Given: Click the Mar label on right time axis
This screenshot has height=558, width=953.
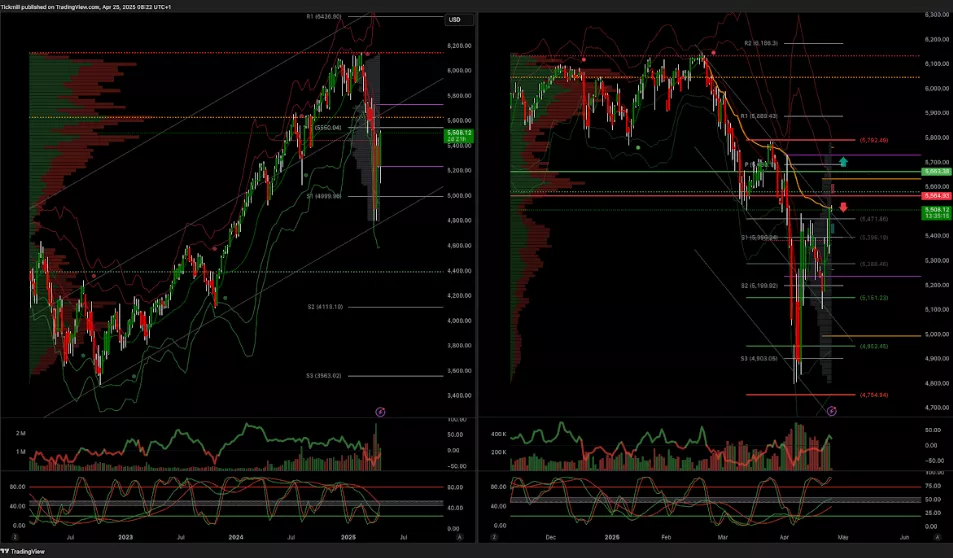Looking at the screenshot, I should [723, 537].
